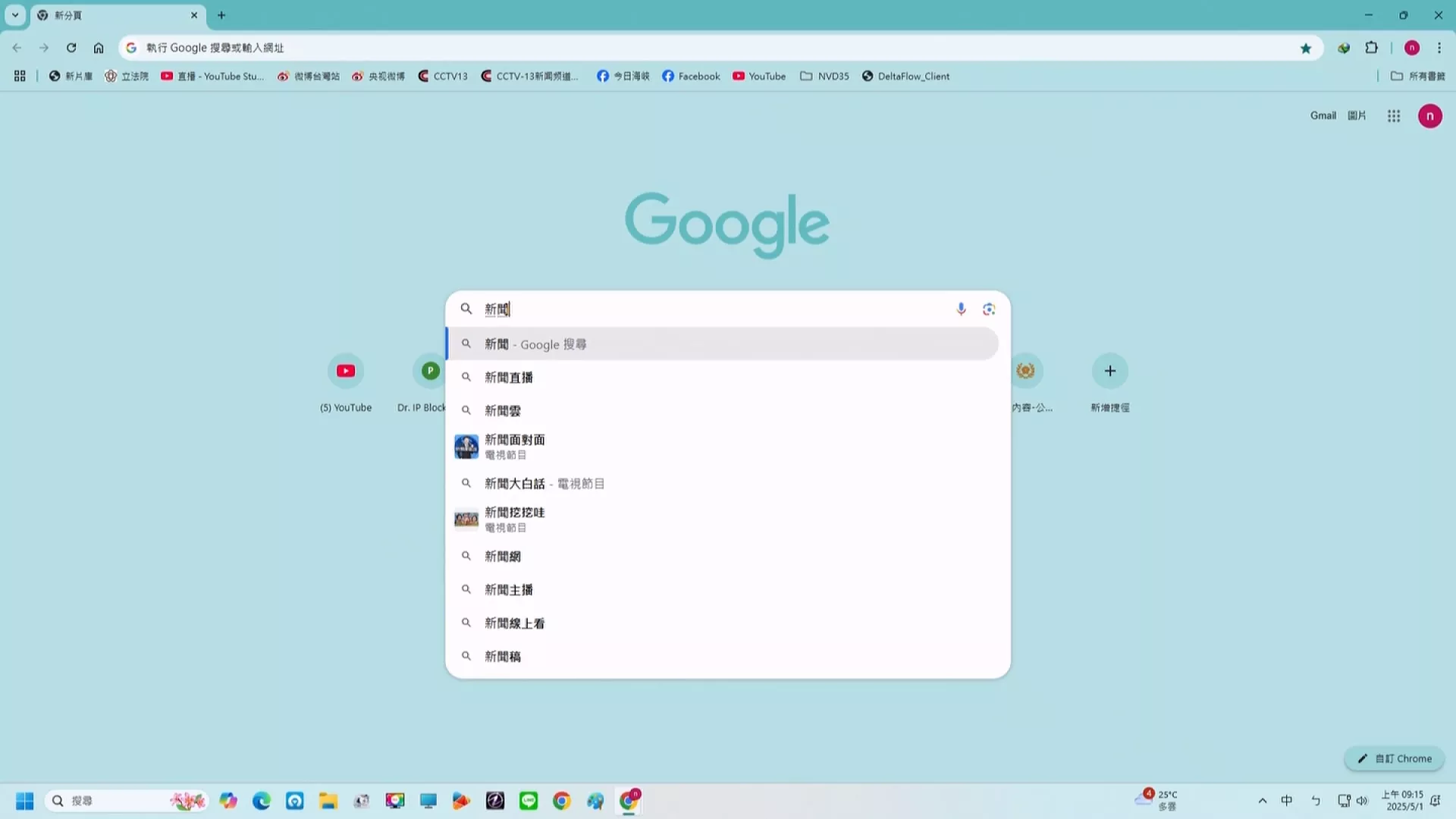Open the Gmail link
This screenshot has height=819, width=1456.
(1323, 115)
